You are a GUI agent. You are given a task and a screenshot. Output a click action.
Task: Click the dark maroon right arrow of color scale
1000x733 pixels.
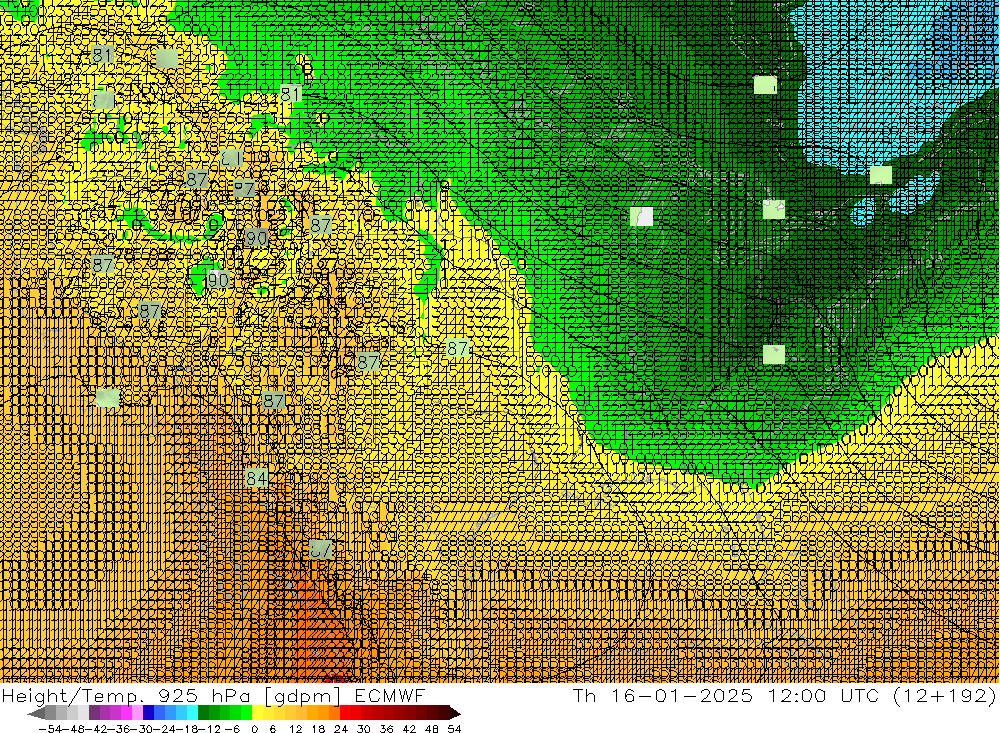[453, 713]
